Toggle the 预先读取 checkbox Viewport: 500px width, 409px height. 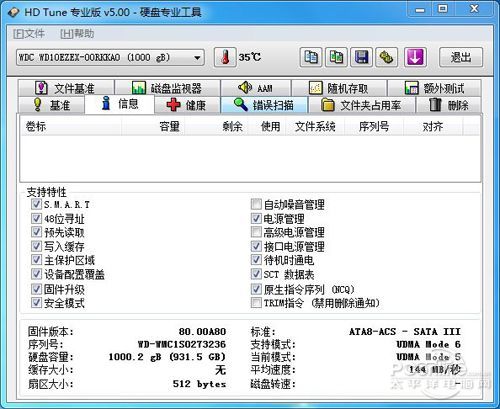pos(36,232)
